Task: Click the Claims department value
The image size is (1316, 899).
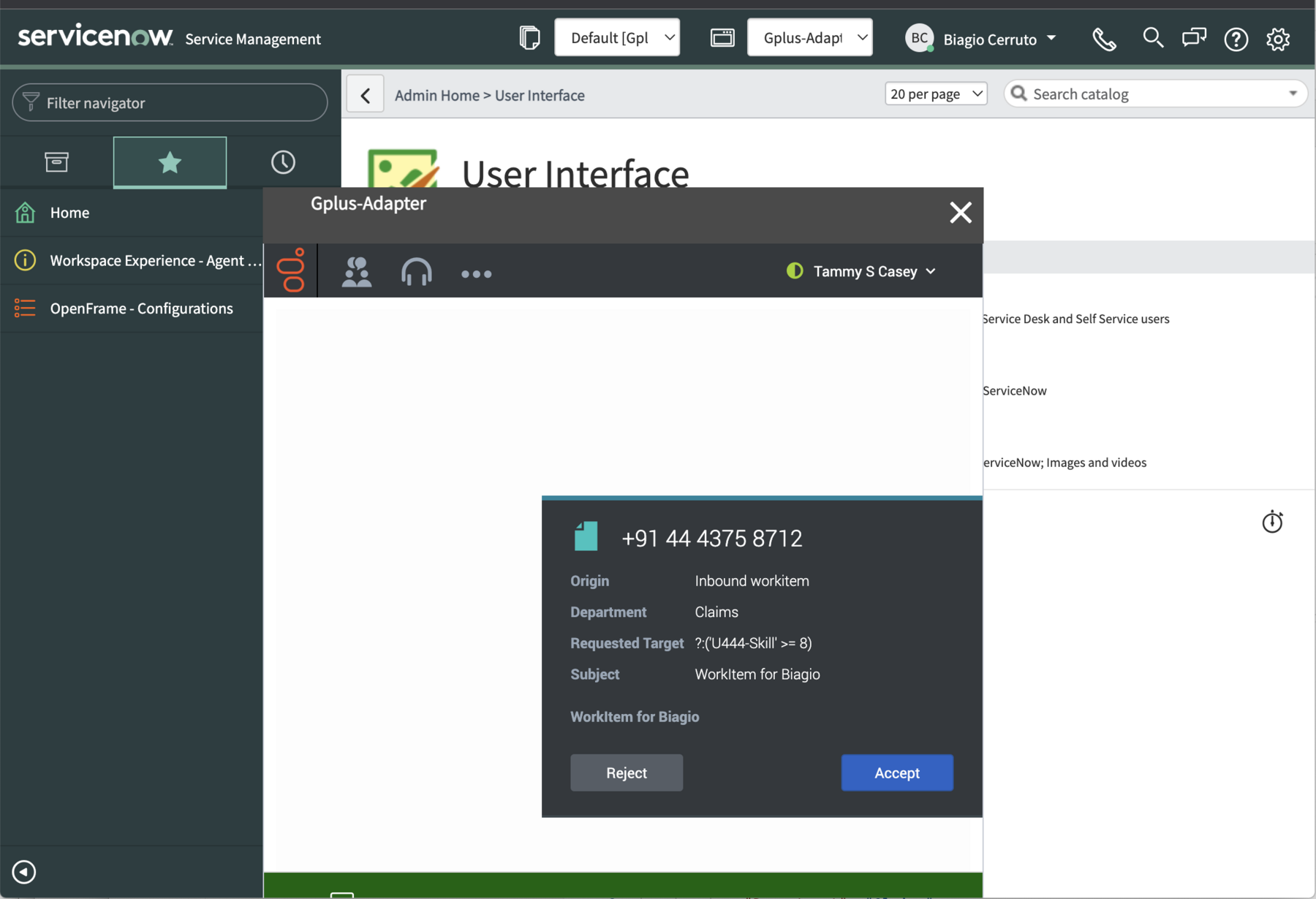Action: (716, 612)
